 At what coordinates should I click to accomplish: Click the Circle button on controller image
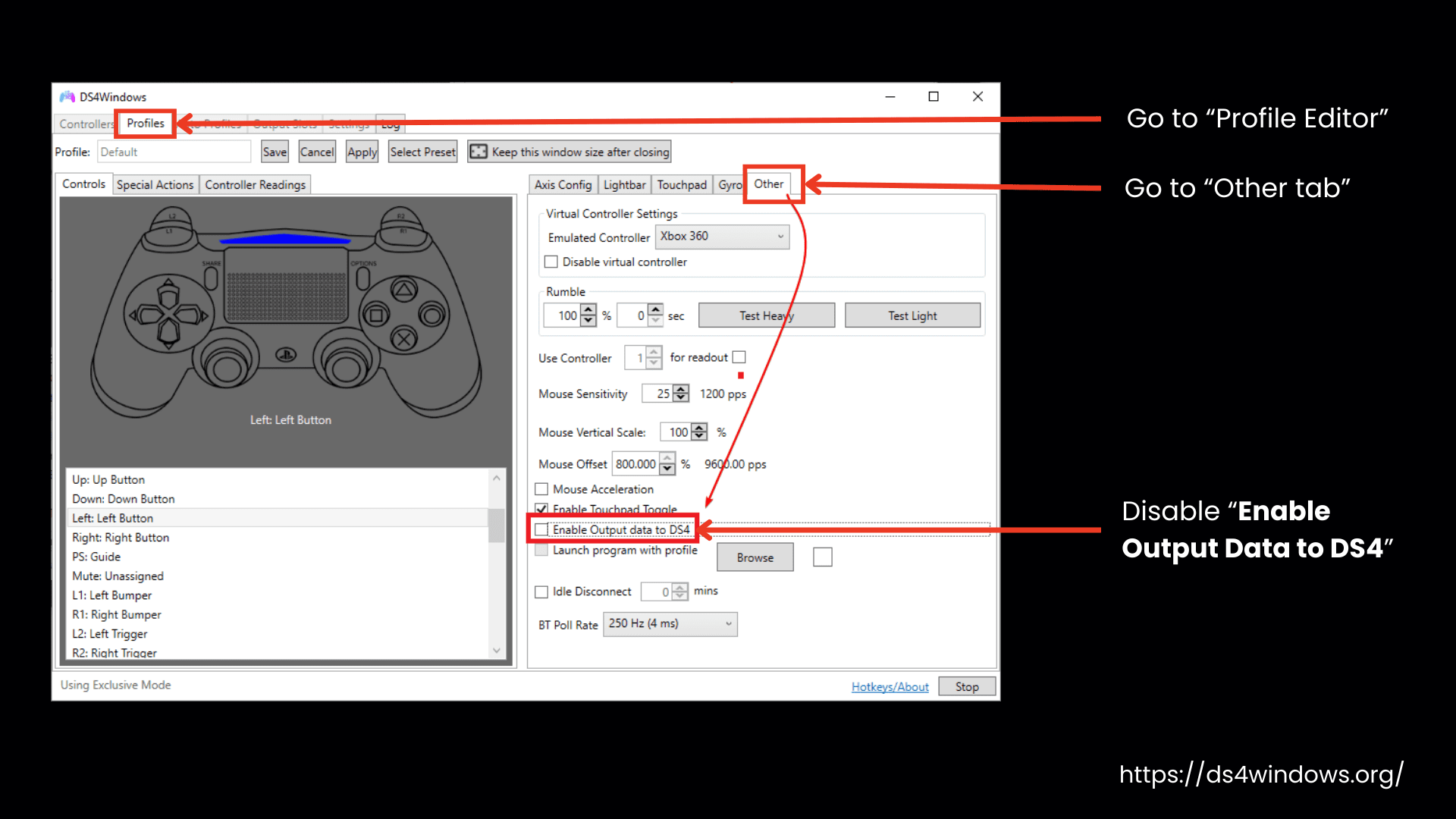coord(432,314)
